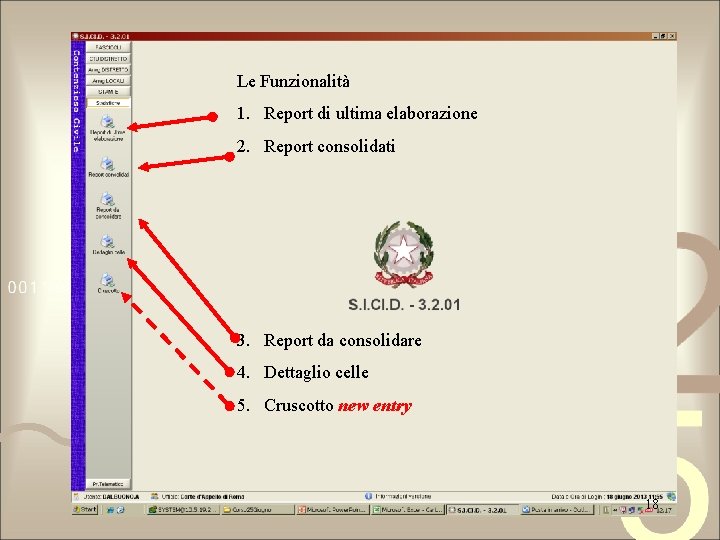Switch to SYSTEM@10.5 taskbar window
This screenshot has width=720, height=540.
(x=183, y=510)
